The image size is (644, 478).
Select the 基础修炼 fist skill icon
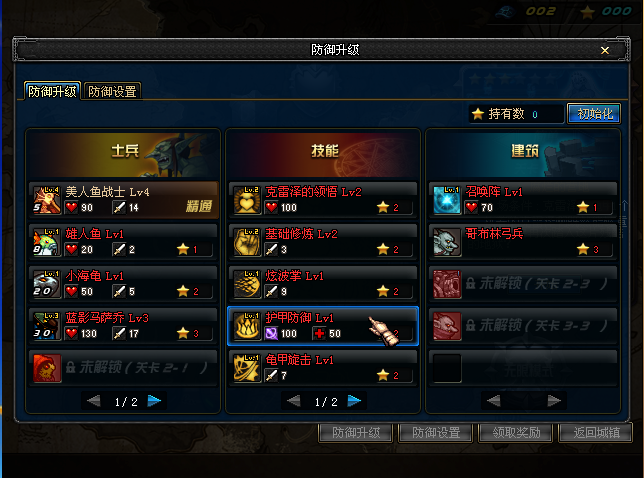click(247, 242)
